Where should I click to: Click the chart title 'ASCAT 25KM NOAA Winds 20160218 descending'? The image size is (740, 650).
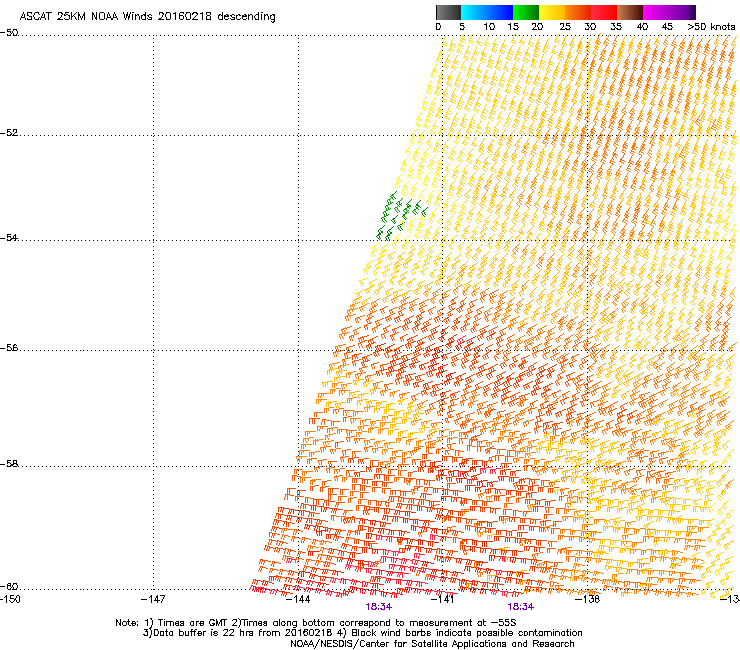[x=147, y=16]
